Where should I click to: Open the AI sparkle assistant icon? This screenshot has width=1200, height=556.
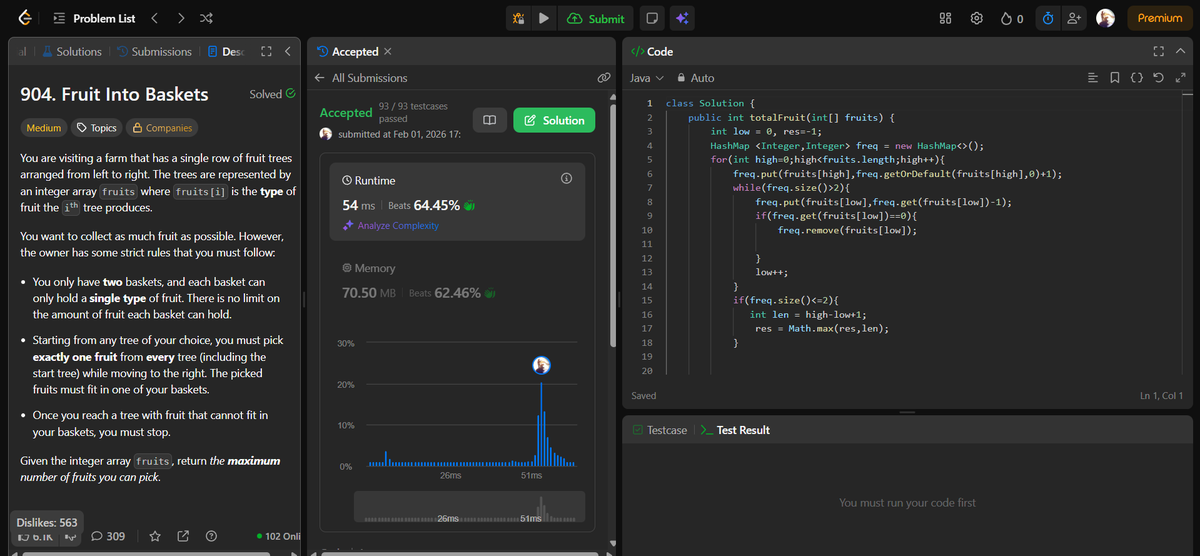[683, 18]
